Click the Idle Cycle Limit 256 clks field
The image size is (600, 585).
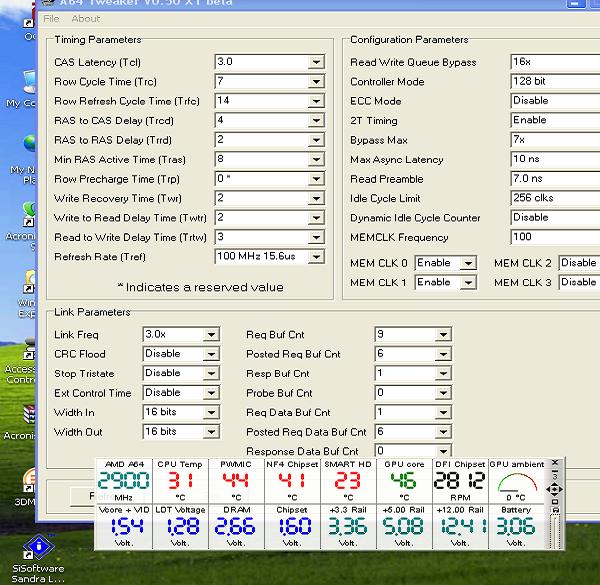(555, 198)
